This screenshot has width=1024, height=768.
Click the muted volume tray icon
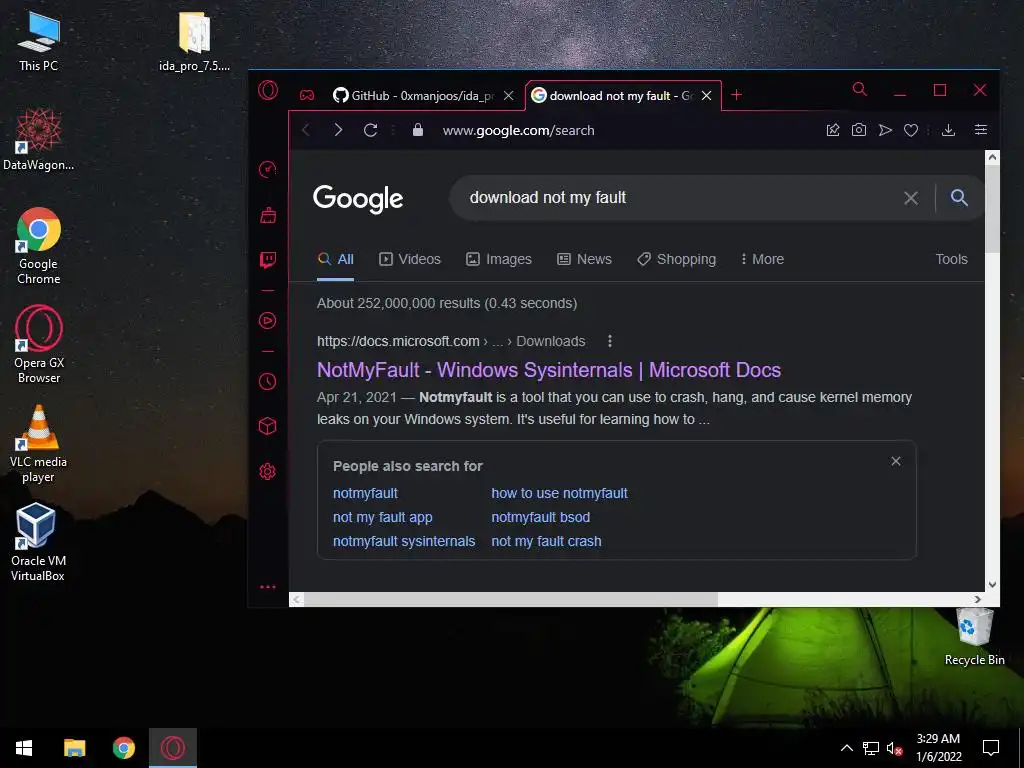click(x=894, y=748)
